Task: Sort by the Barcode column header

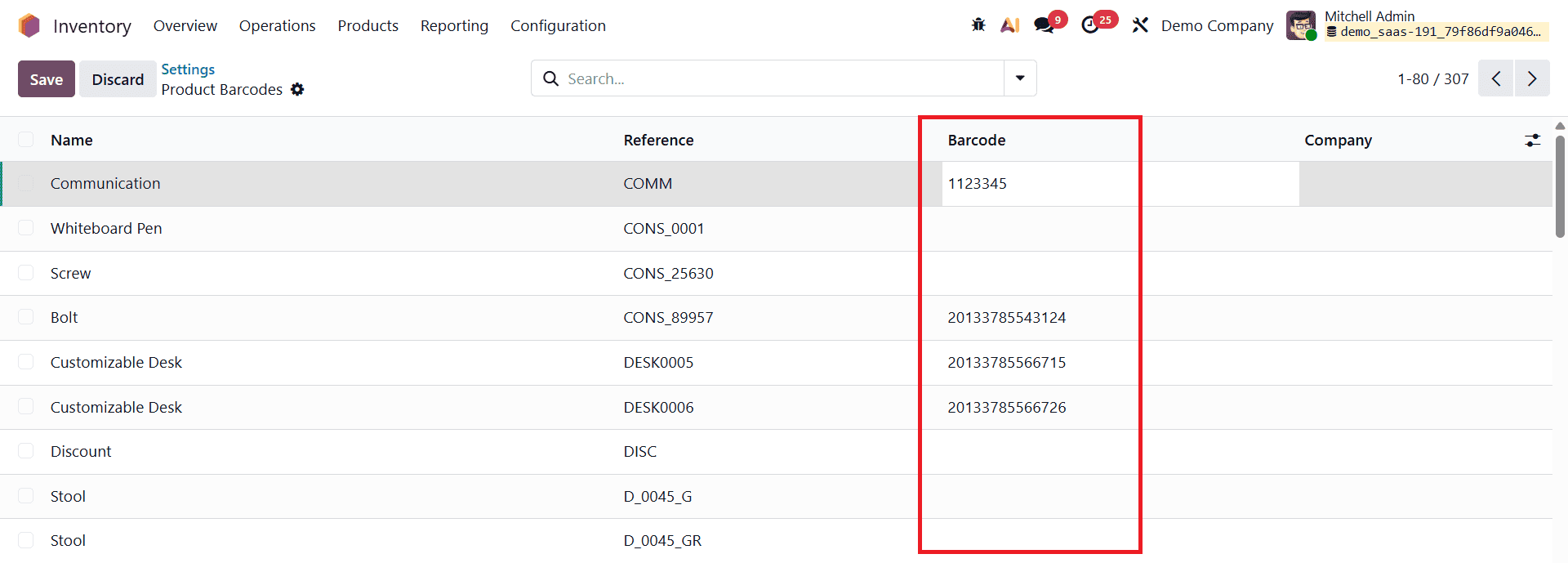Action: [x=977, y=140]
